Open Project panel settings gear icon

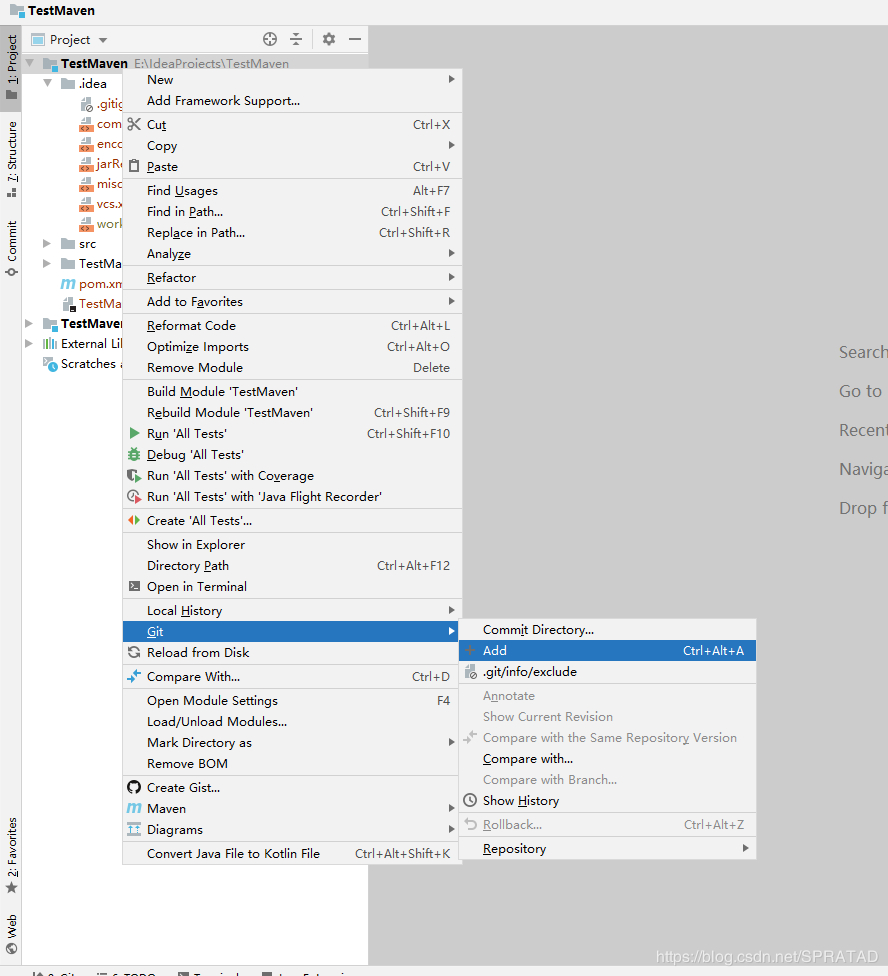pyautogui.click(x=329, y=39)
